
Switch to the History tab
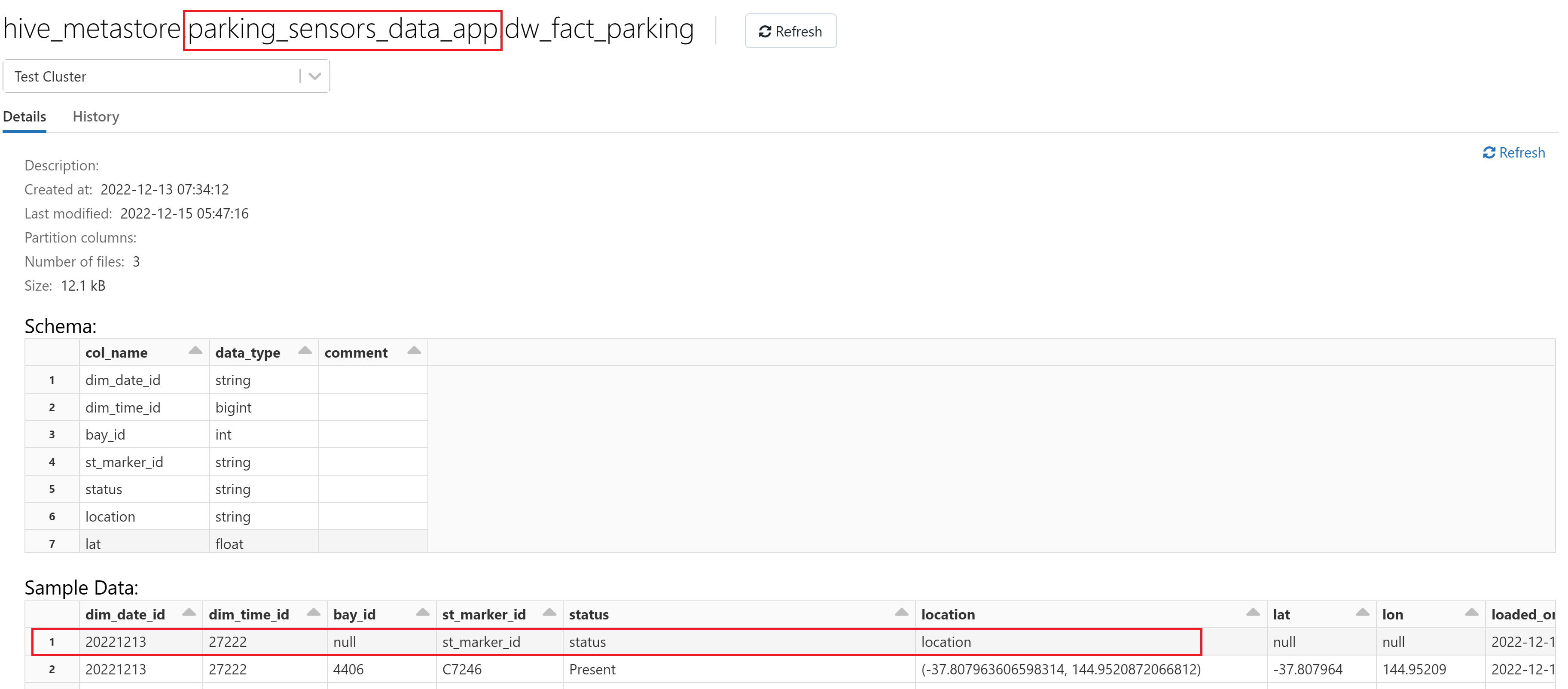click(95, 116)
